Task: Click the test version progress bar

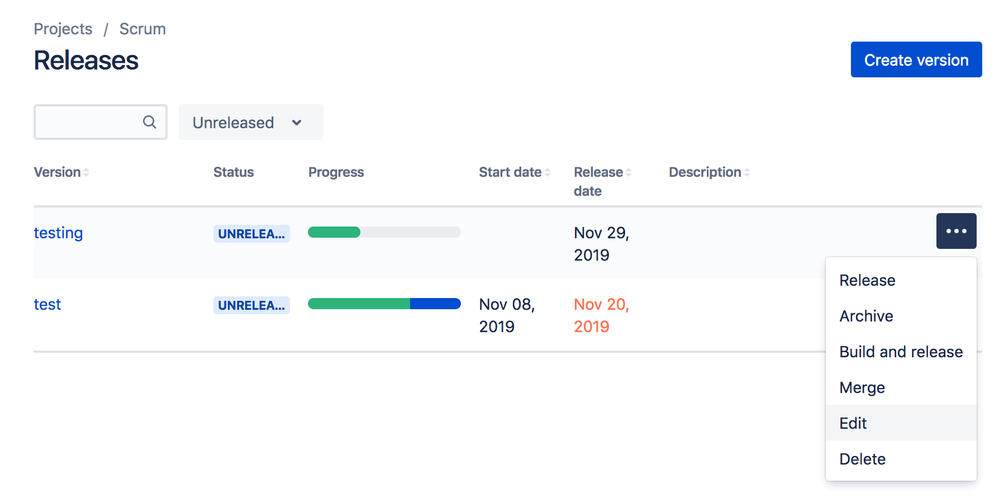Action: coord(384,304)
